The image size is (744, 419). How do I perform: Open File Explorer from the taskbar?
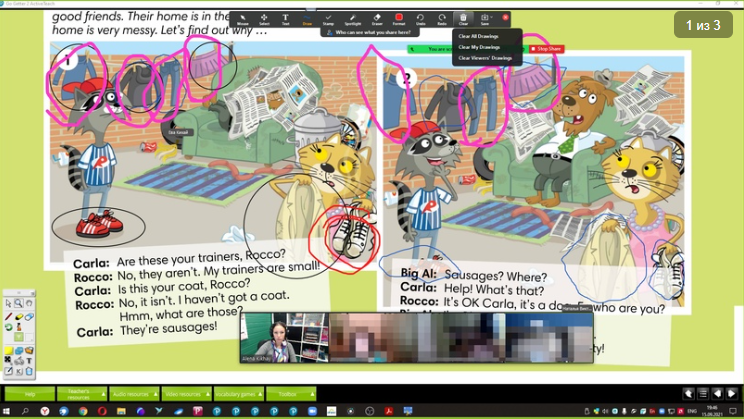pos(121,411)
